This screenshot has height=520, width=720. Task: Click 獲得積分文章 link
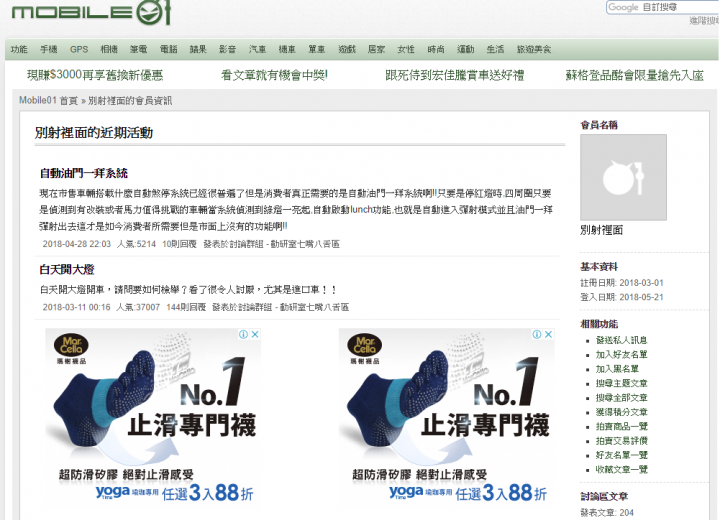(621, 412)
